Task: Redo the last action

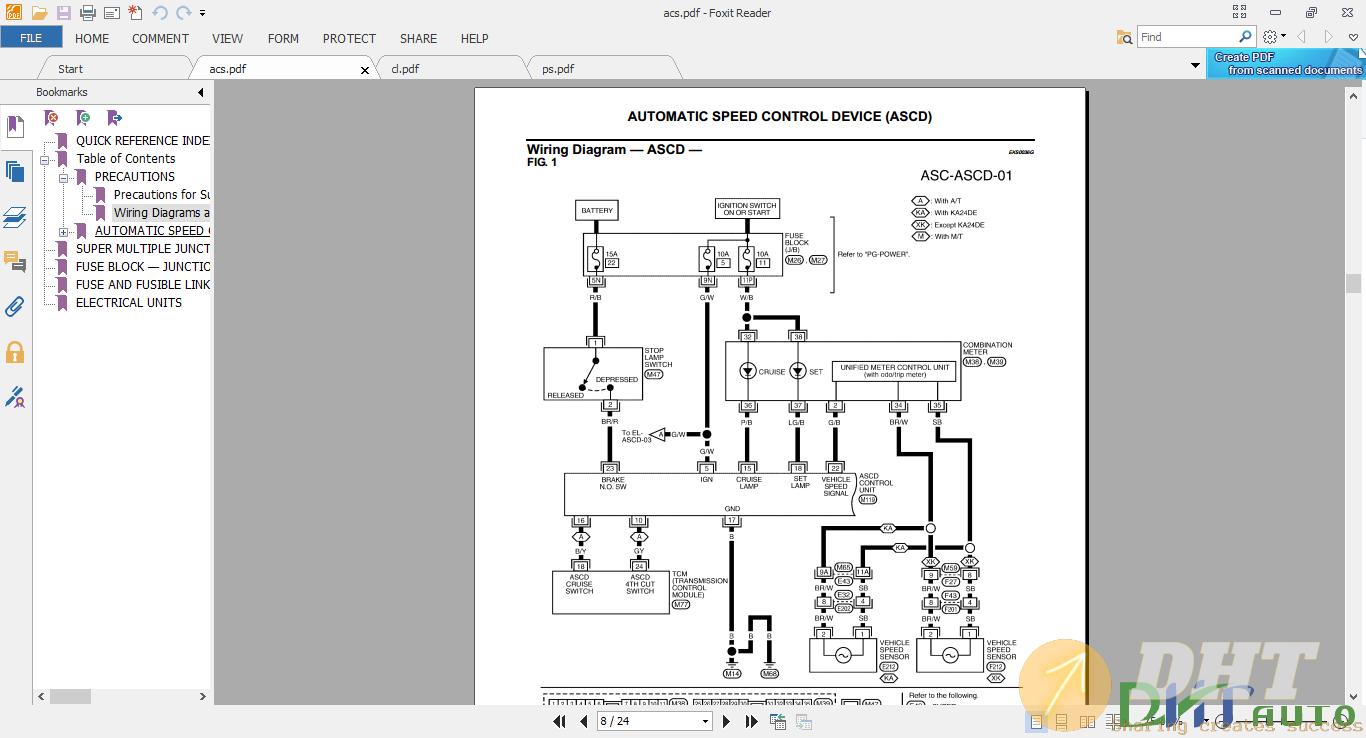Action: 183,13
